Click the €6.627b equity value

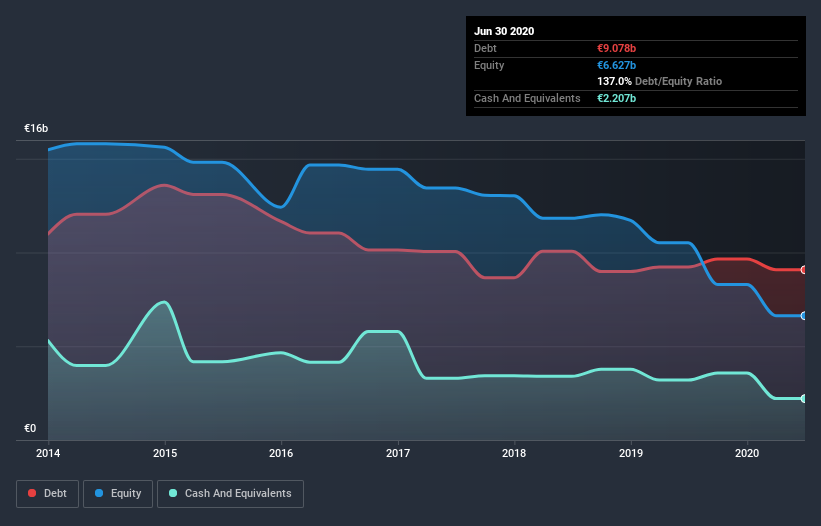tap(616, 65)
